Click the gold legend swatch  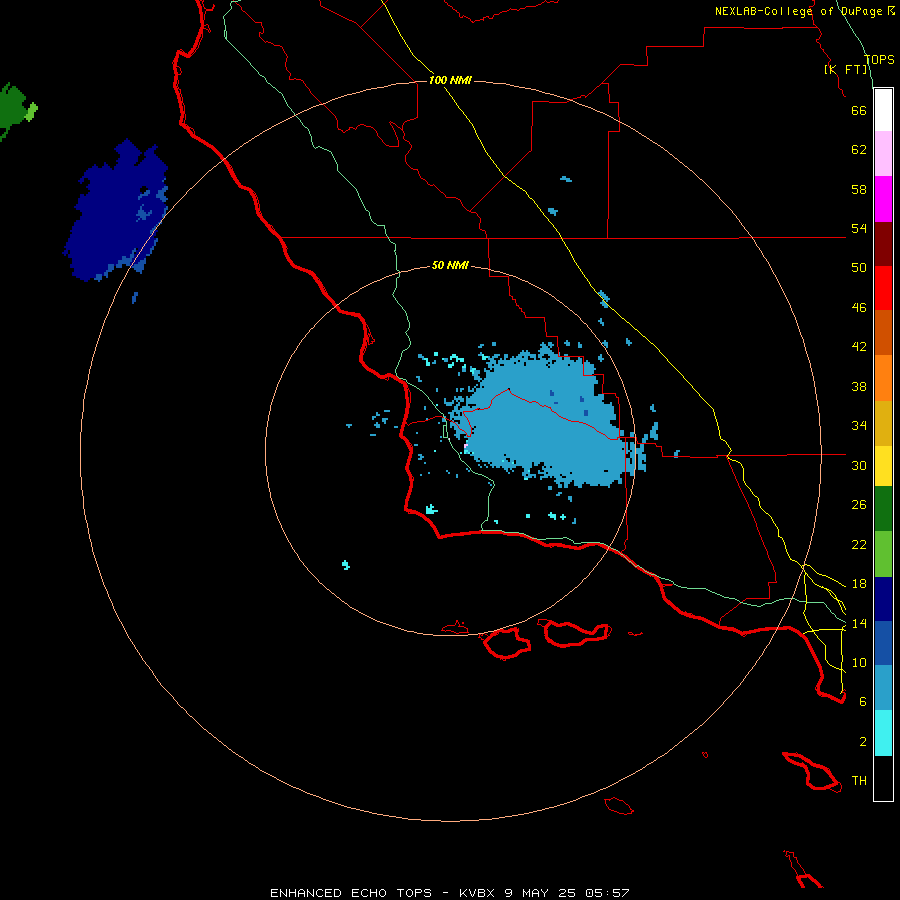[883, 423]
